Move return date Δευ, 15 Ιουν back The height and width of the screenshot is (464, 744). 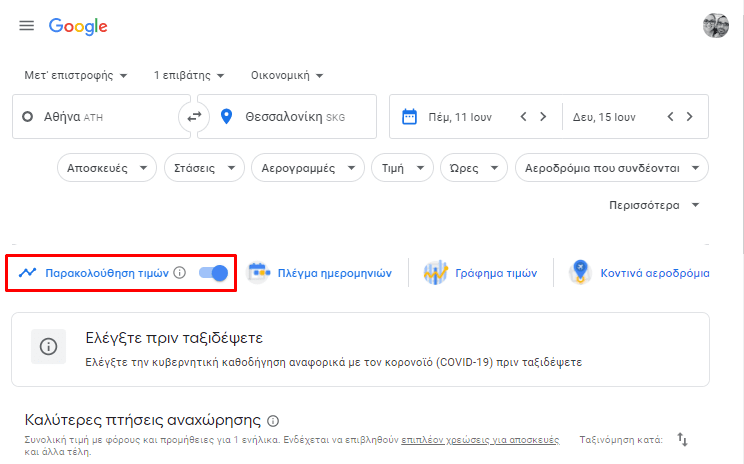coord(670,117)
